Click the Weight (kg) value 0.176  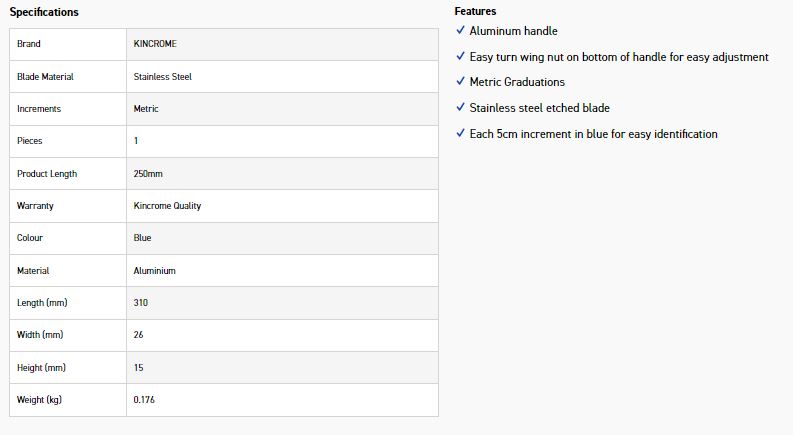coord(144,400)
